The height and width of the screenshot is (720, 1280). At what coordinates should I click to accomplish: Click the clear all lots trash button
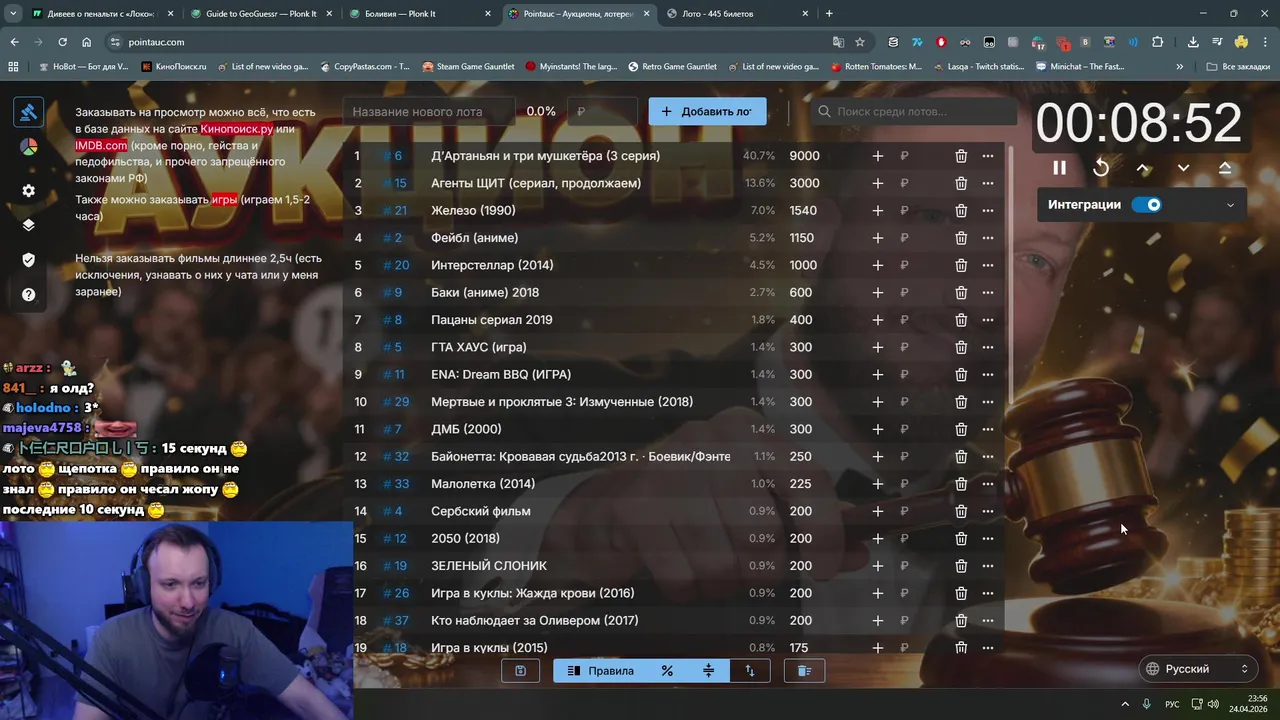804,671
